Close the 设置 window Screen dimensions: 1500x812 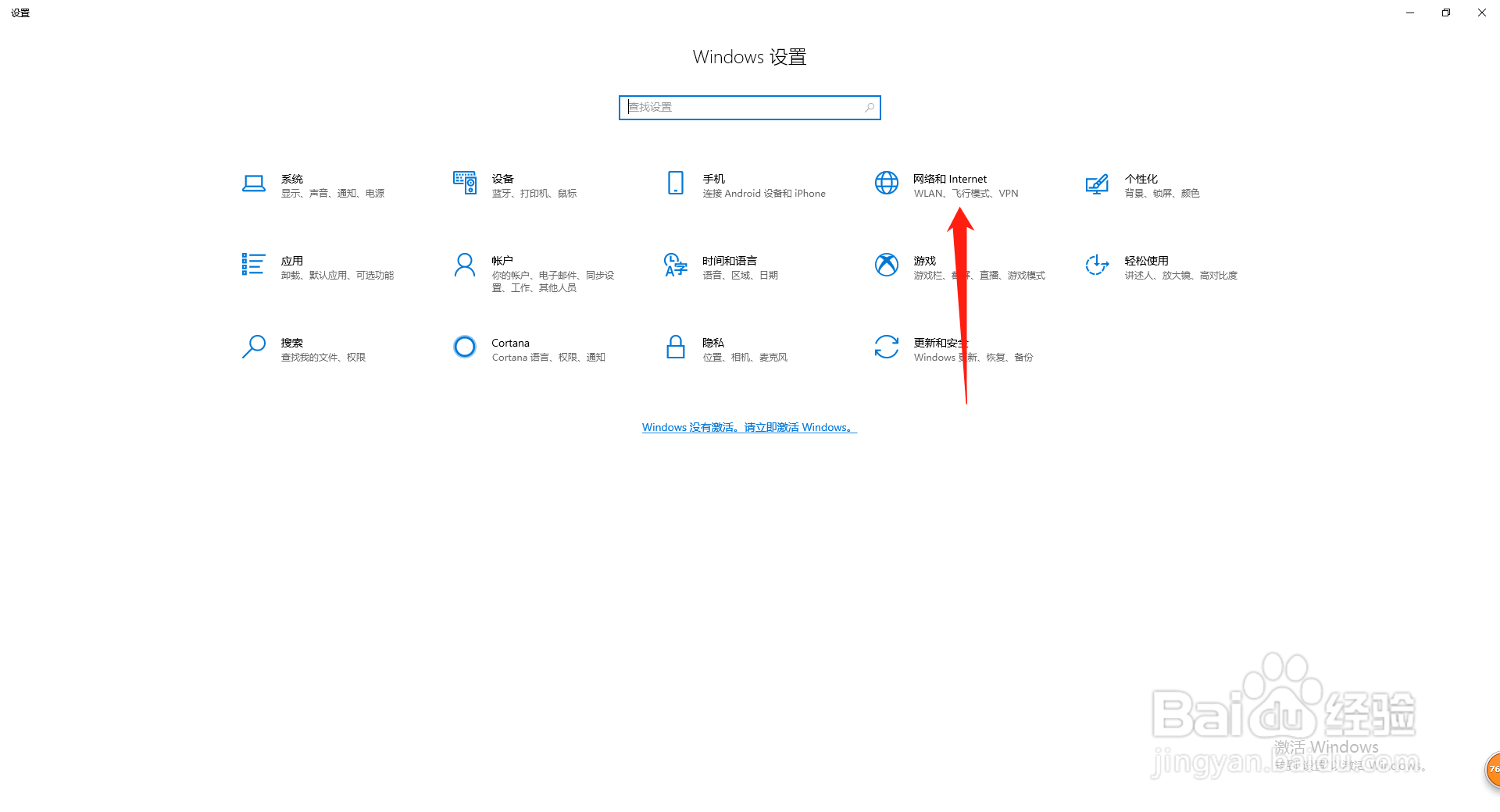pos(1482,12)
